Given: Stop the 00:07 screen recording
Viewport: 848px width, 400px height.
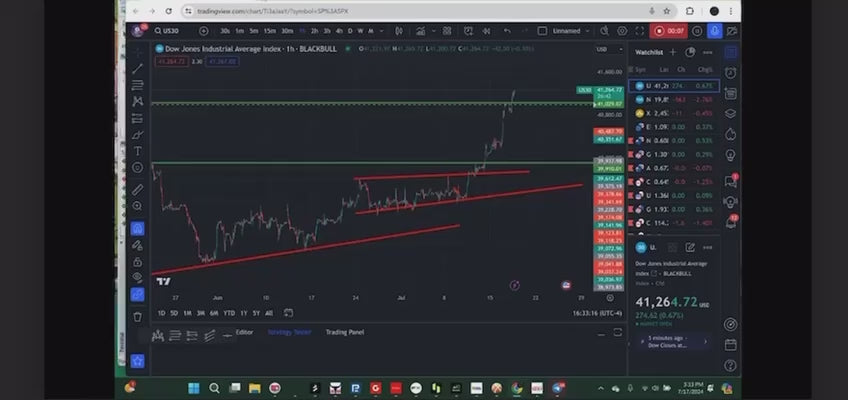Looking at the screenshot, I should [x=668, y=31].
